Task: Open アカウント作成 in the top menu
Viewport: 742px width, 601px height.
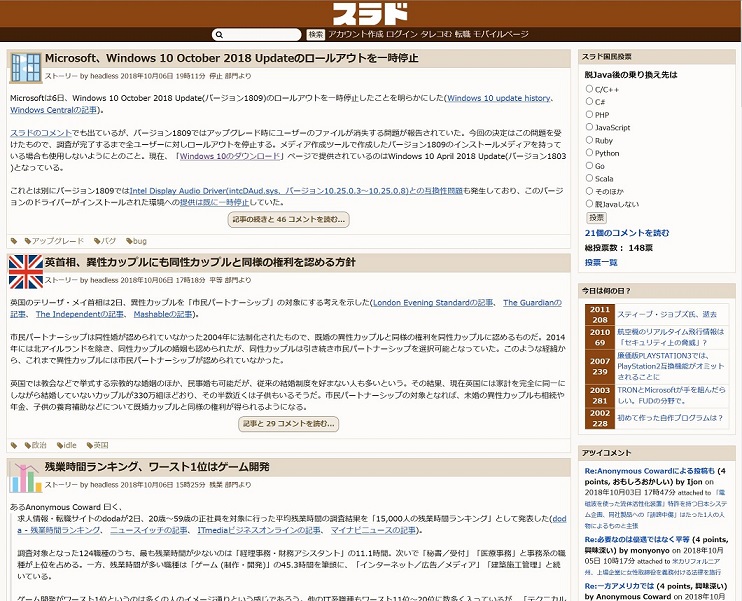Action: (x=355, y=34)
